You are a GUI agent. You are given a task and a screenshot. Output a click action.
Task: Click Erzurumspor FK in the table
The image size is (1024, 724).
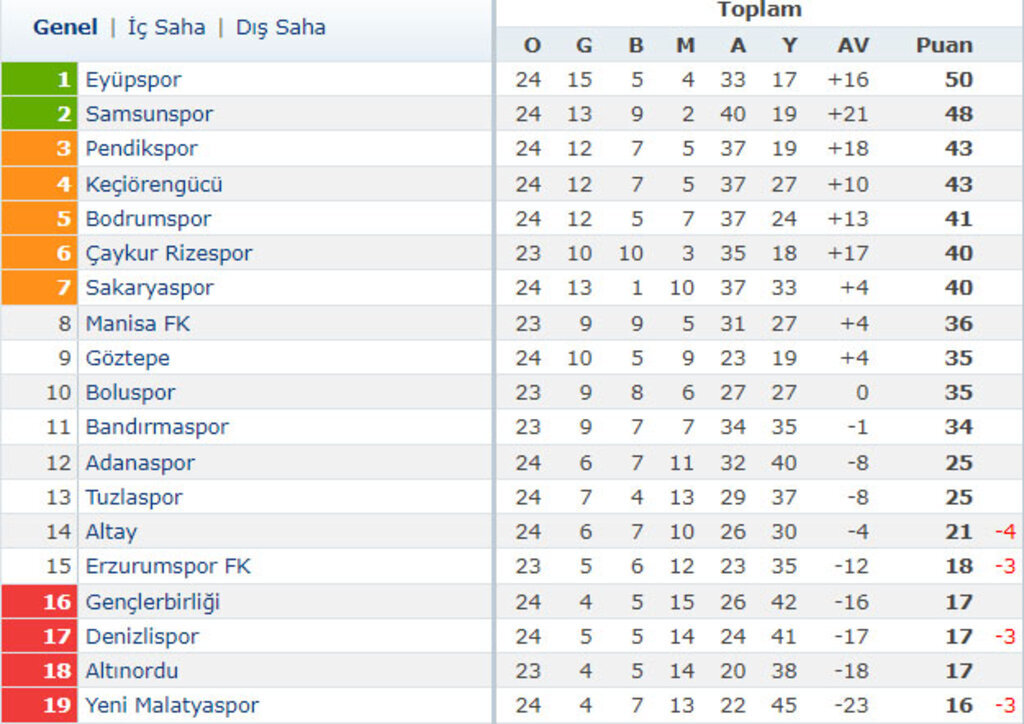pyautogui.click(x=168, y=566)
